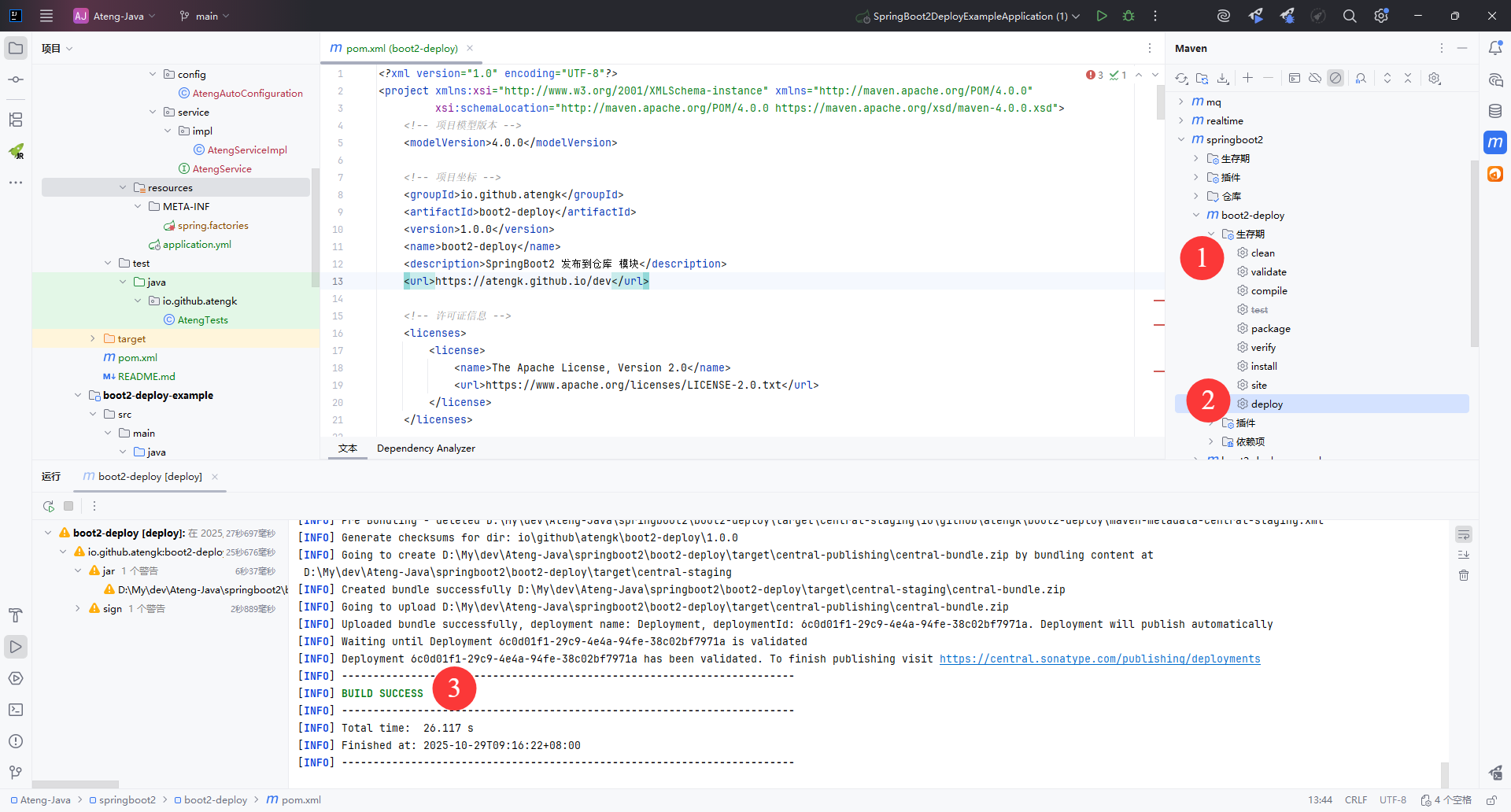This screenshot has height=812, width=1511.
Task: Clear the console output with the trash icon
Action: click(1464, 575)
